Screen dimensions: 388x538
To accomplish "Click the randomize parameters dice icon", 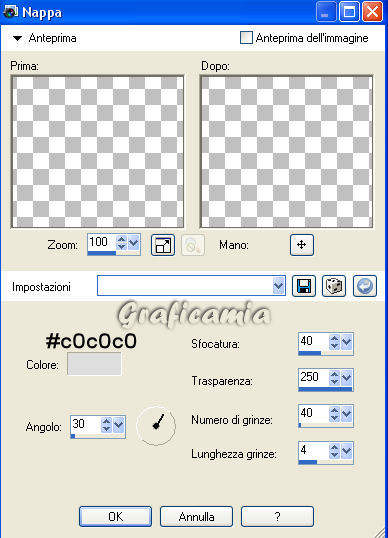I will click(334, 286).
